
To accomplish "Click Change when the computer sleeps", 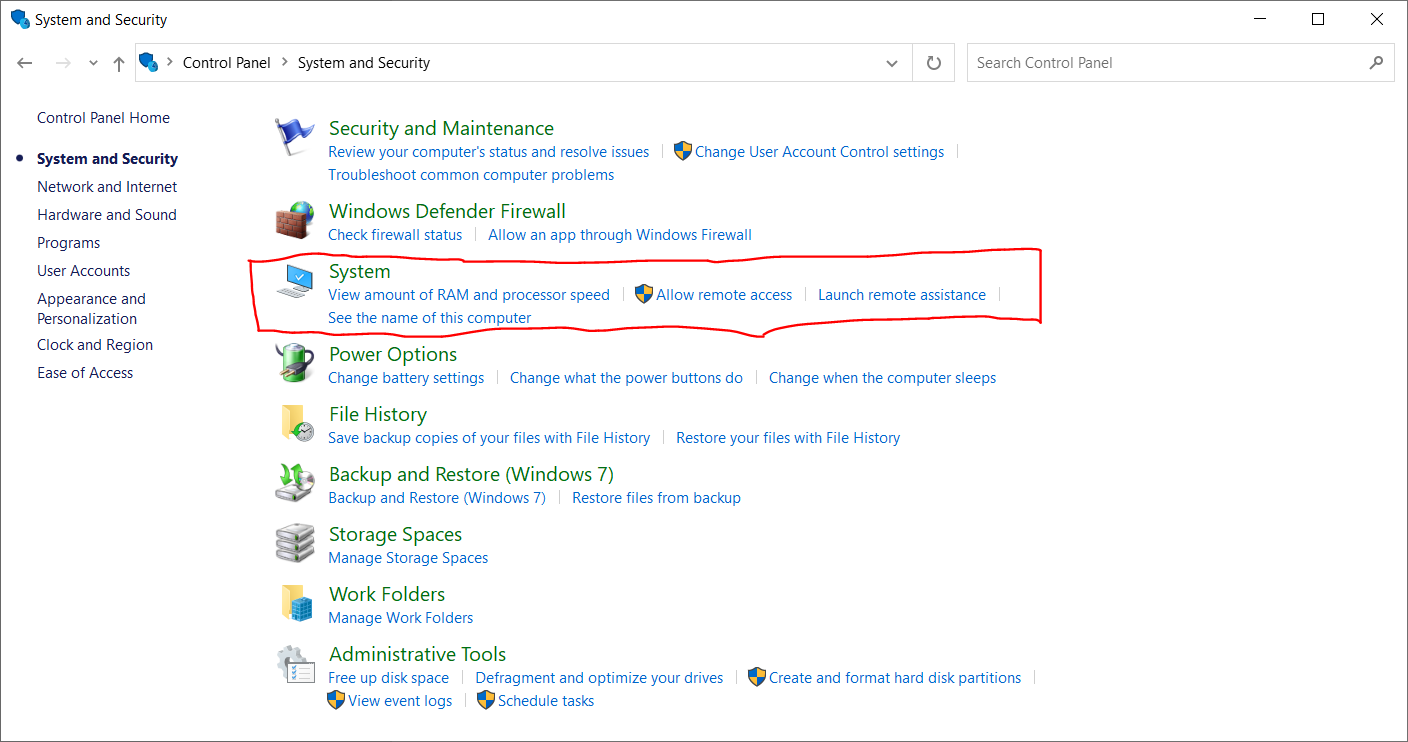I will (x=883, y=378).
